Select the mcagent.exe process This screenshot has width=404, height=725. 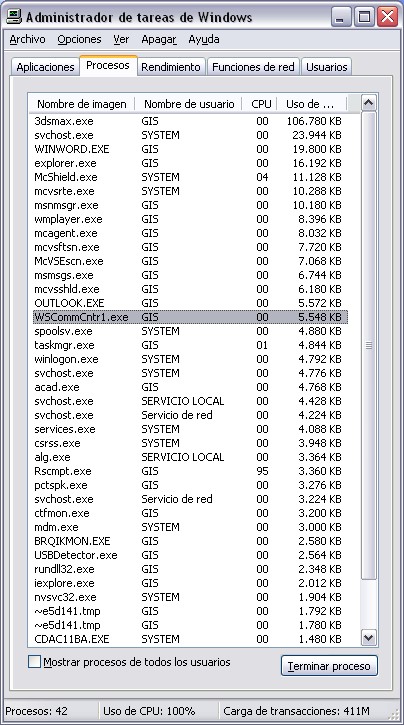[190, 233]
